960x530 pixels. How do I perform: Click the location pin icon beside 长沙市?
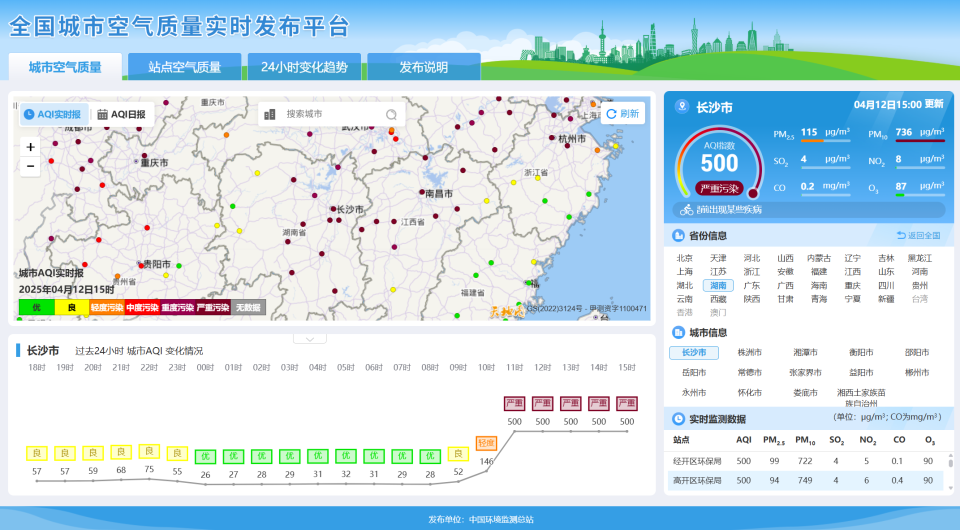(x=683, y=107)
